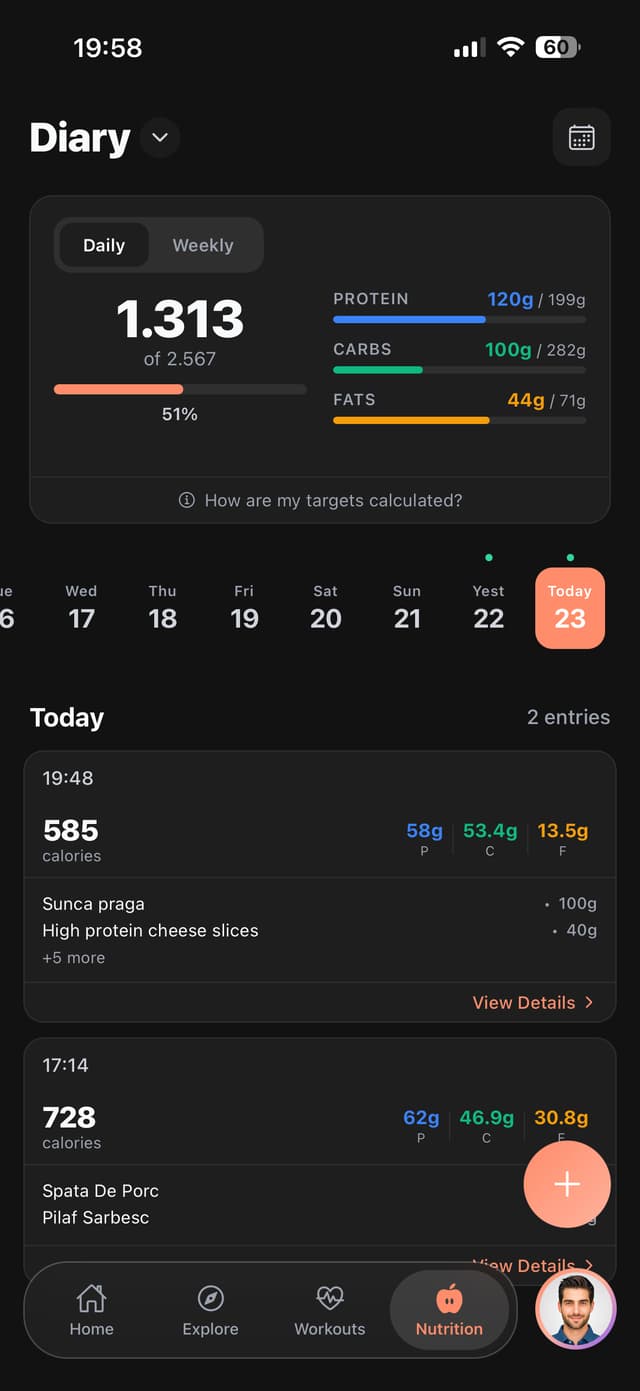Go to the Explore compass icon
The image size is (640, 1391).
pyautogui.click(x=210, y=1298)
